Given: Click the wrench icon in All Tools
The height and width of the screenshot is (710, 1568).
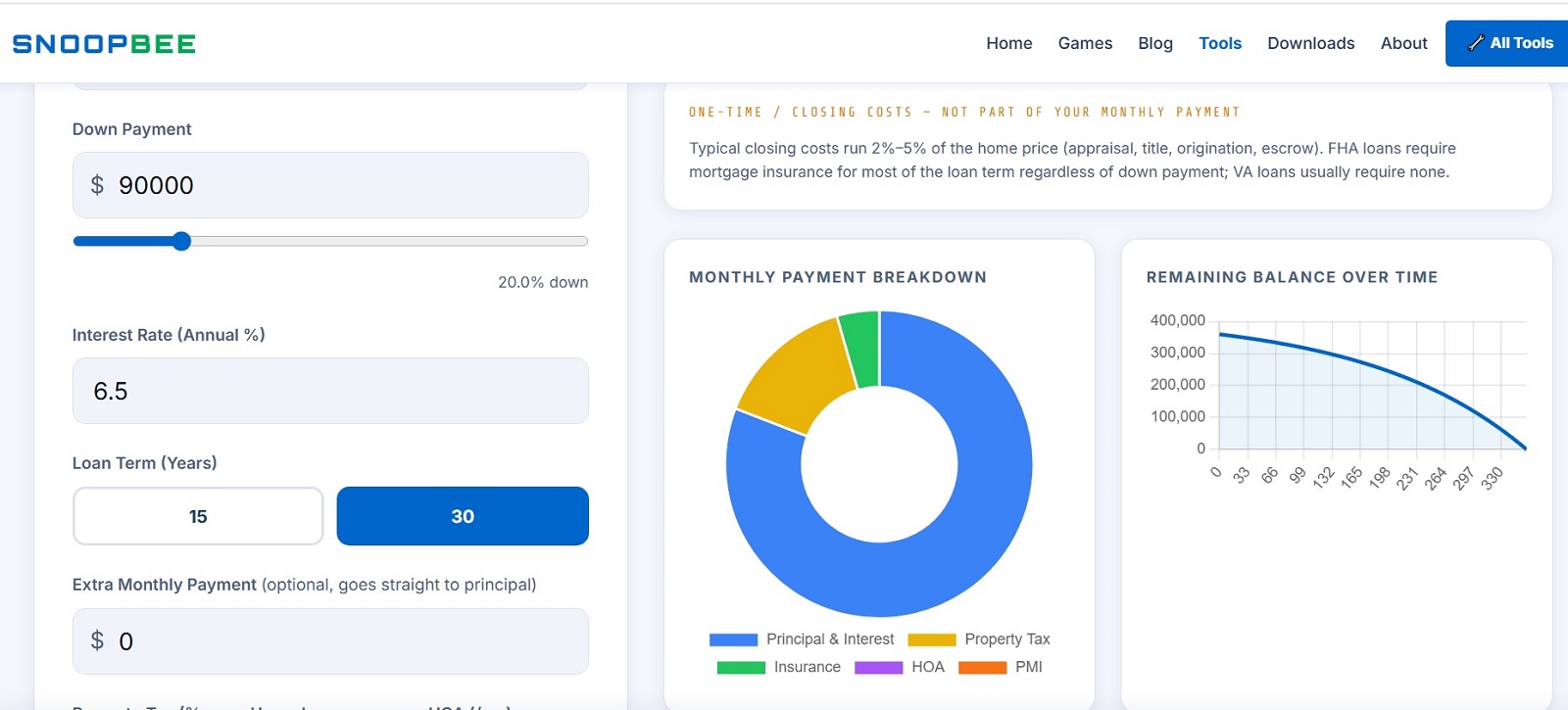Looking at the screenshot, I should tap(1476, 43).
